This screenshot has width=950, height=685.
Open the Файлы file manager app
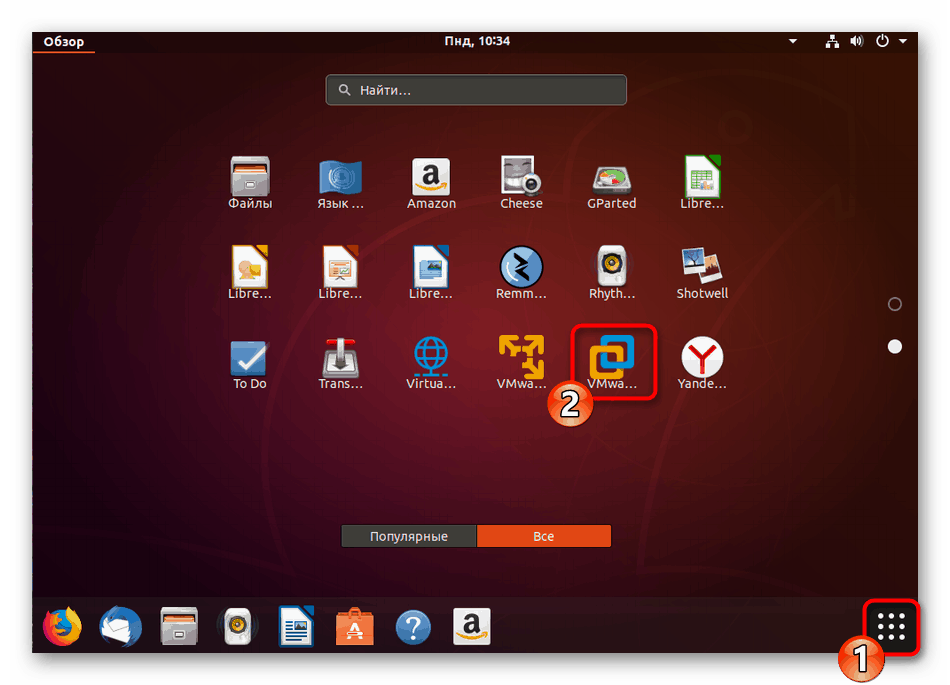pos(250,182)
